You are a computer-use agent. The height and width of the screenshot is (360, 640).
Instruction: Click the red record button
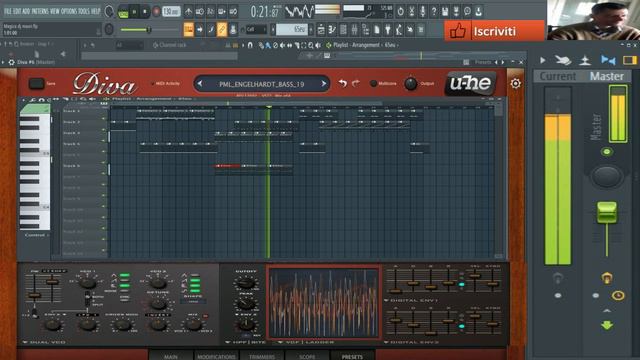pyautogui.click(x=156, y=11)
